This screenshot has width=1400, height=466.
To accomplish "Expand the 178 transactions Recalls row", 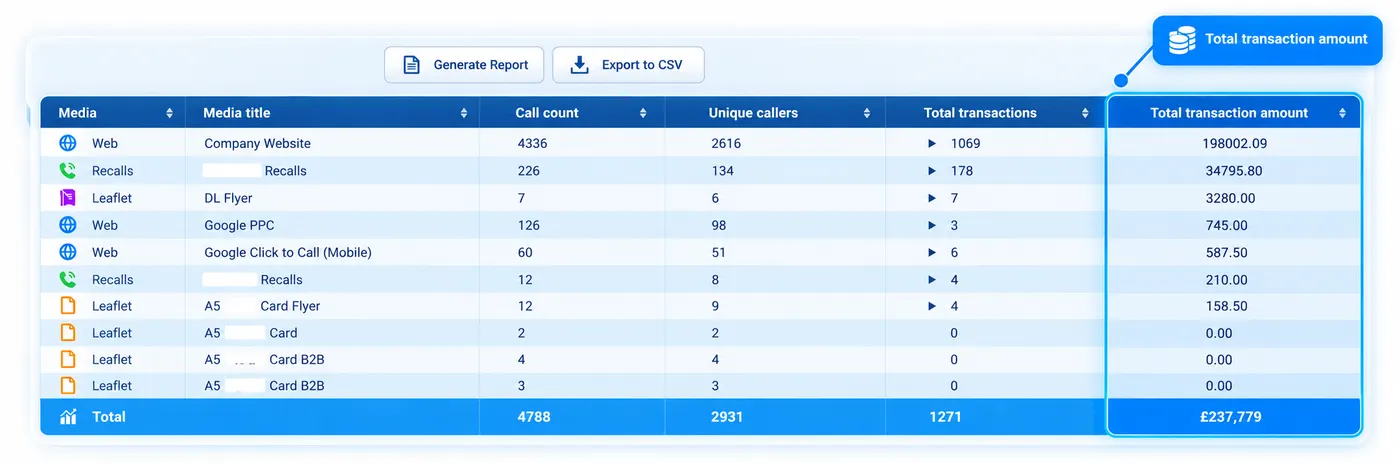I will pos(932,171).
